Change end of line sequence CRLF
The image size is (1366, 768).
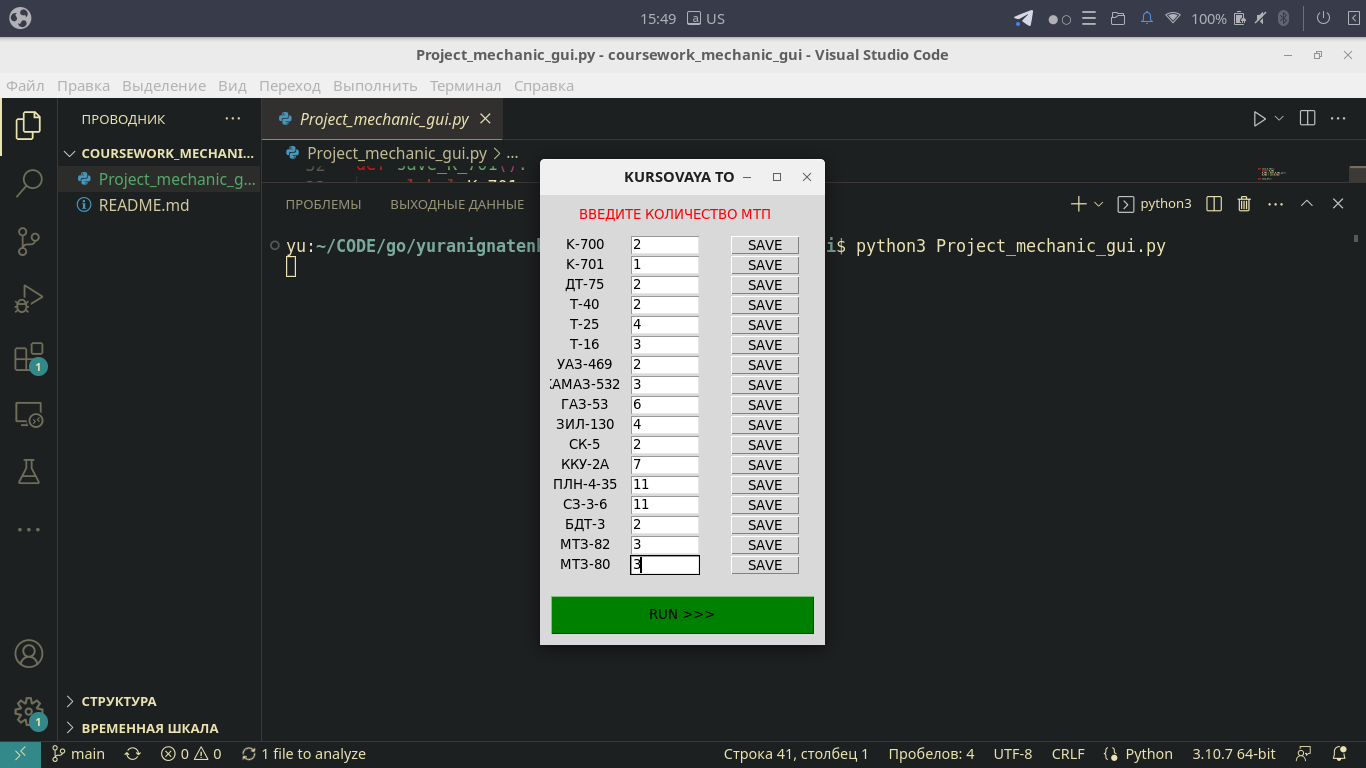(1068, 754)
